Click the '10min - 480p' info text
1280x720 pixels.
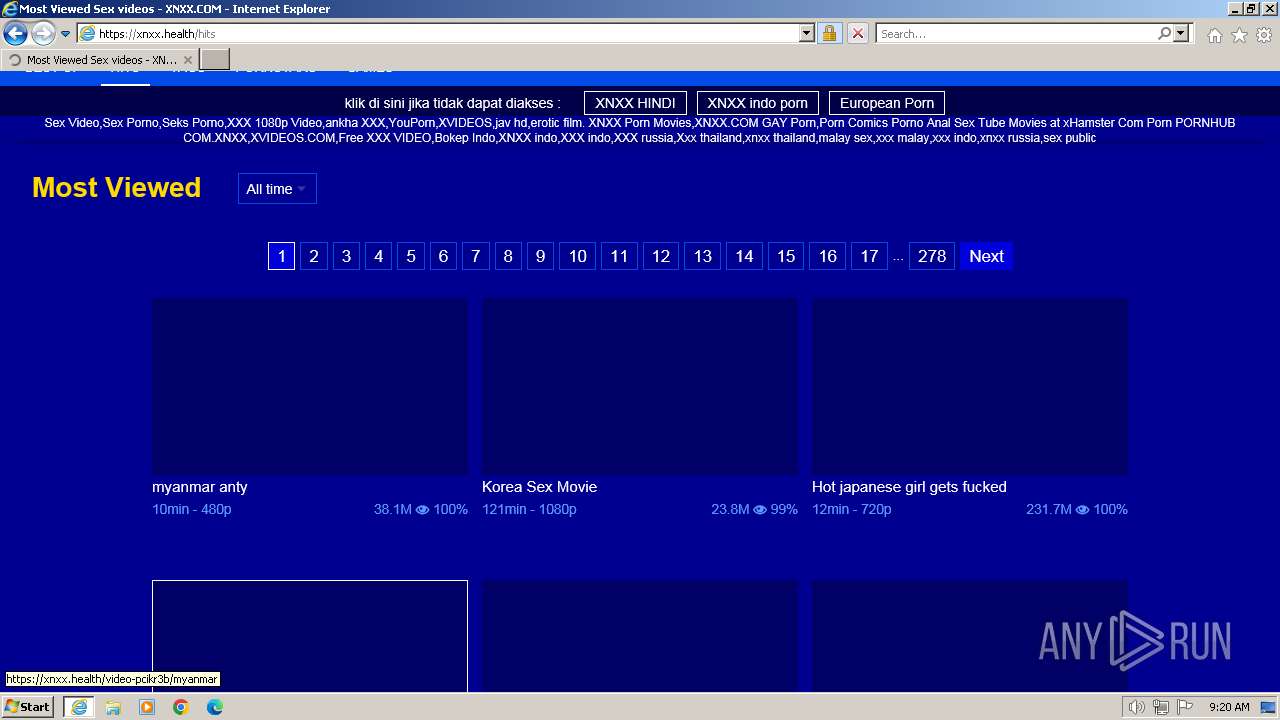(x=192, y=510)
